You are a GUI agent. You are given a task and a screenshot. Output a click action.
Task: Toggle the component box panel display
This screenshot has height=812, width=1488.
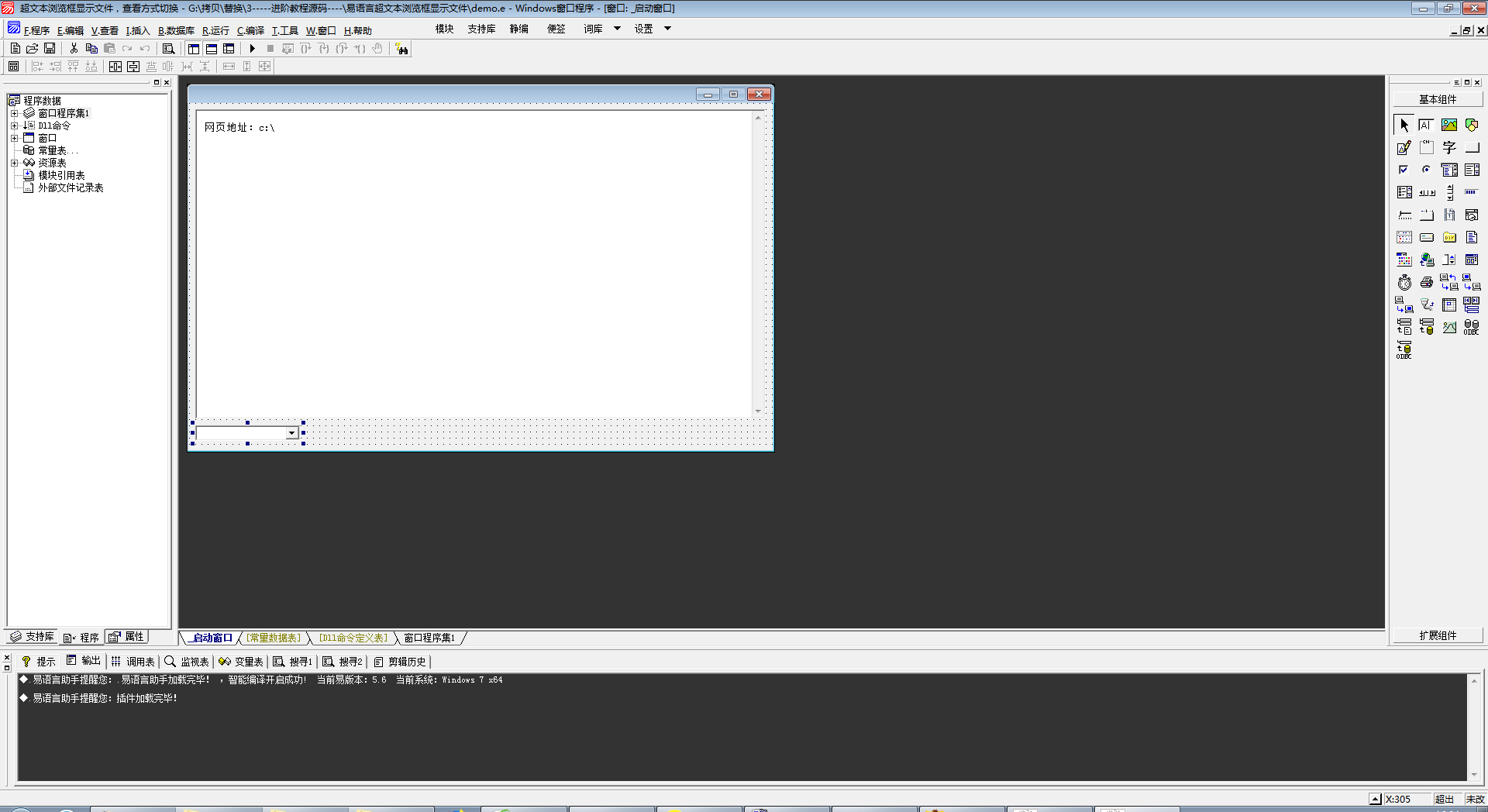click(229, 48)
